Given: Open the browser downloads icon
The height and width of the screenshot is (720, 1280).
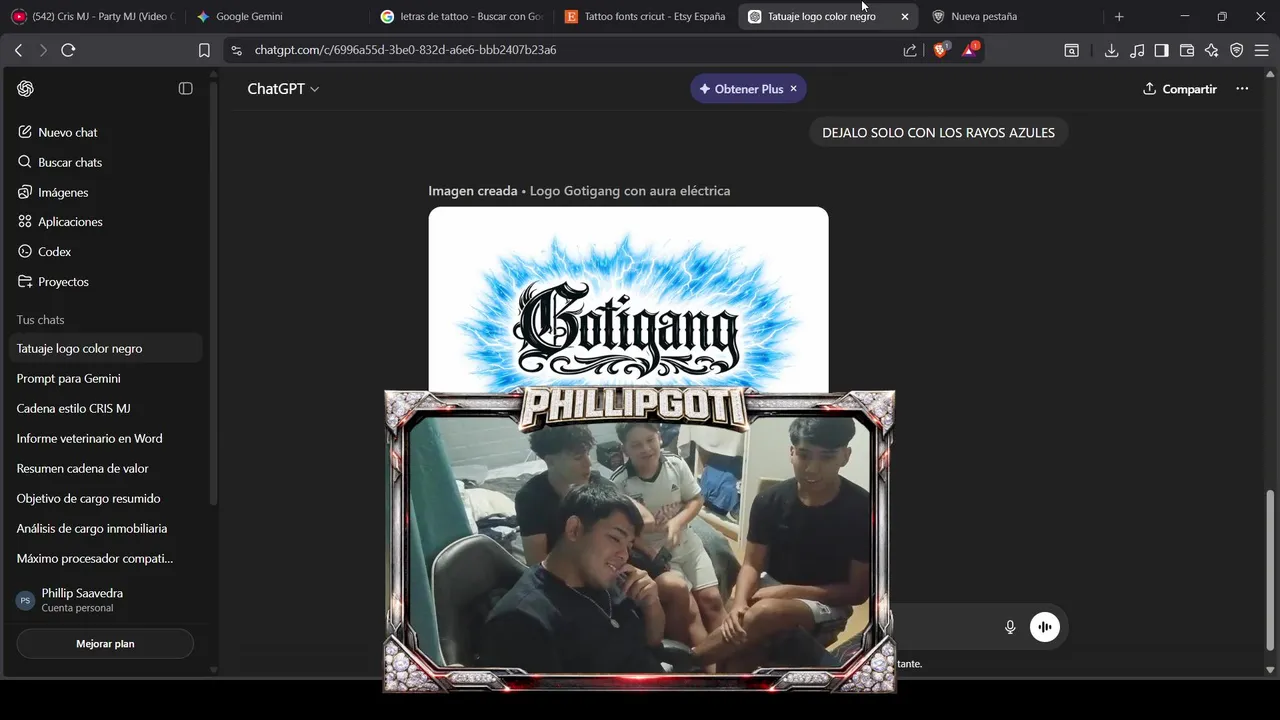Looking at the screenshot, I should [x=1111, y=50].
